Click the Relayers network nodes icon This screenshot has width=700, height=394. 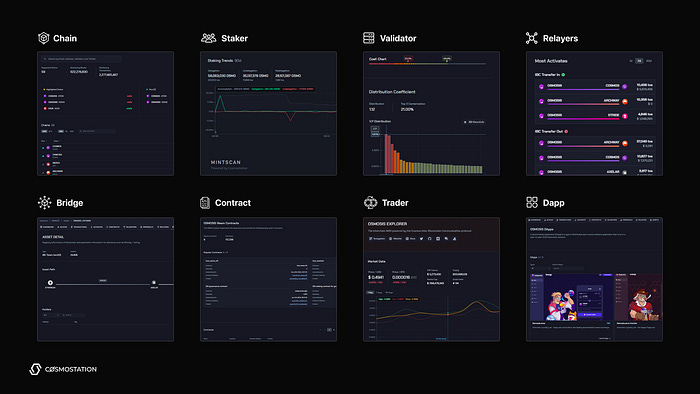pos(532,38)
